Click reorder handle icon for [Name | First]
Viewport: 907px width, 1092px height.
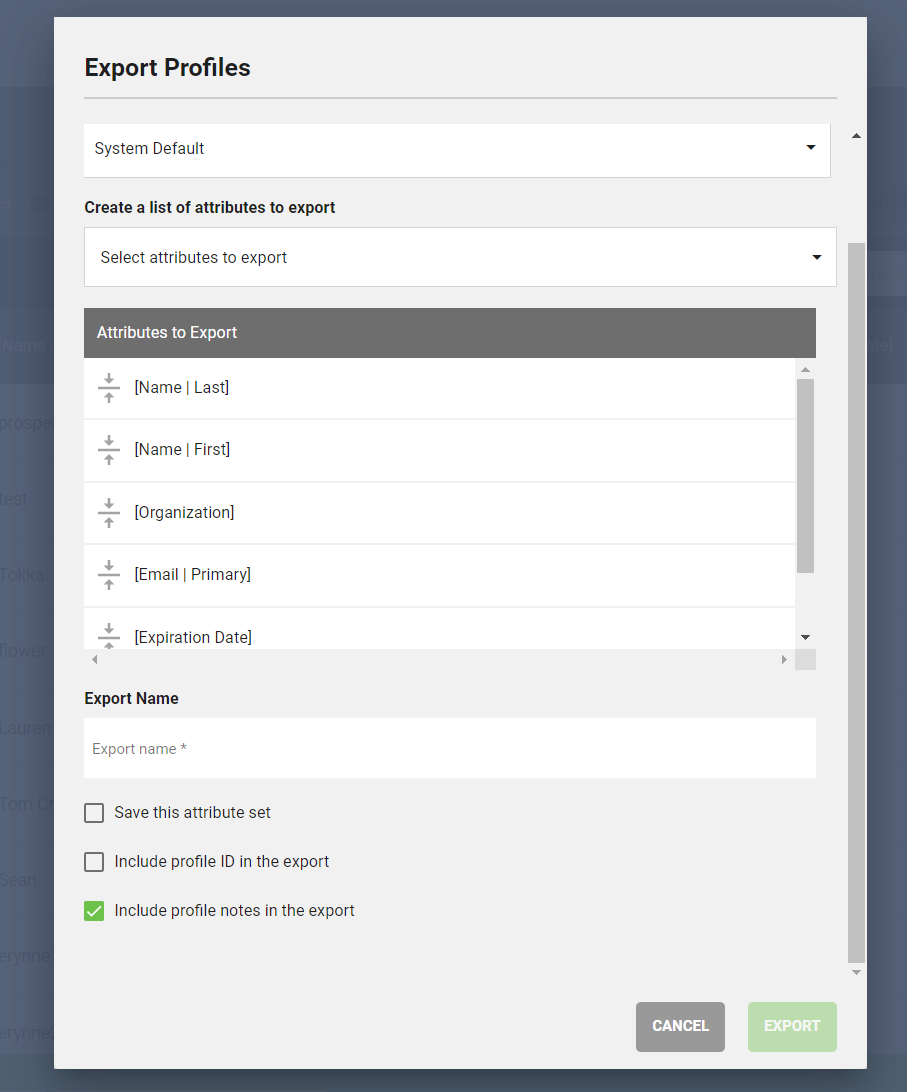(109, 450)
